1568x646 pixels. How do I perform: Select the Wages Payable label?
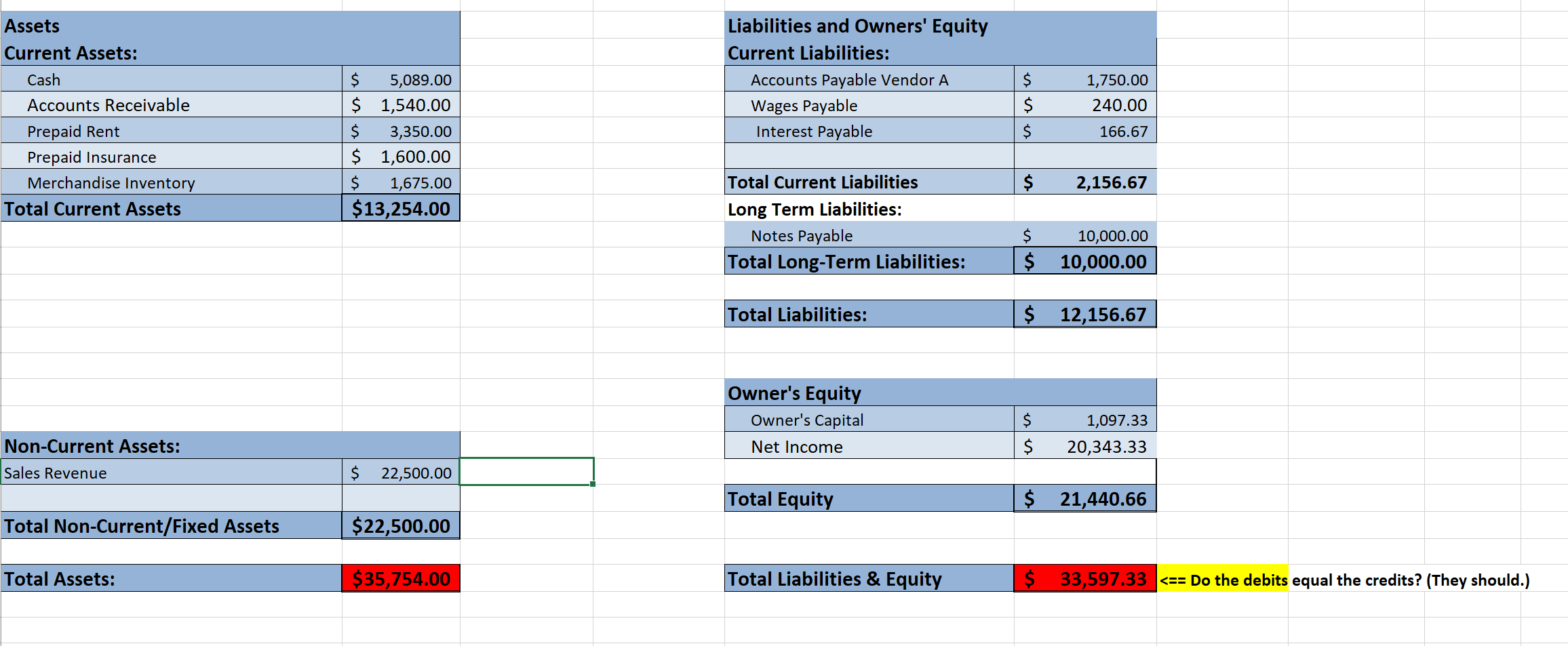click(869, 104)
